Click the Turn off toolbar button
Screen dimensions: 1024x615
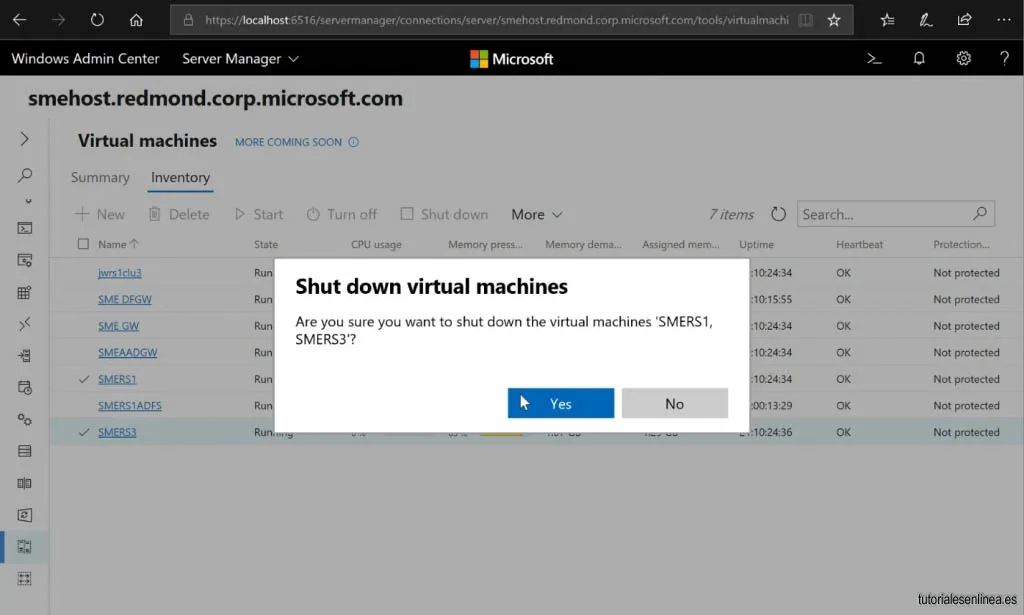point(342,214)
